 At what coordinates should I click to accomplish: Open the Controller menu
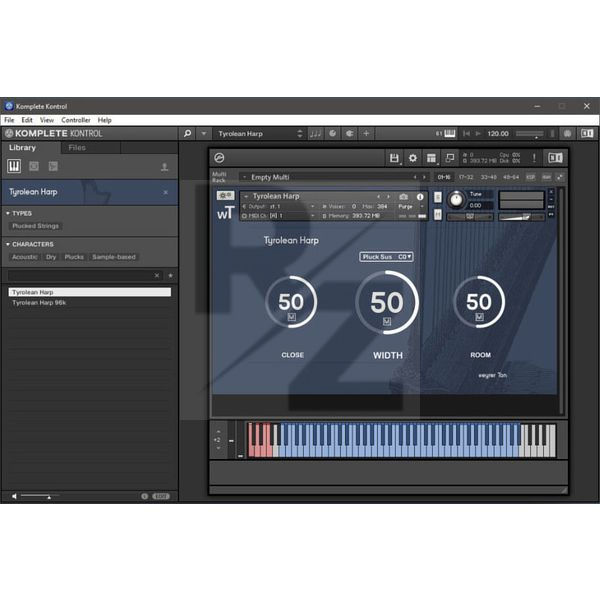[76, 120]
